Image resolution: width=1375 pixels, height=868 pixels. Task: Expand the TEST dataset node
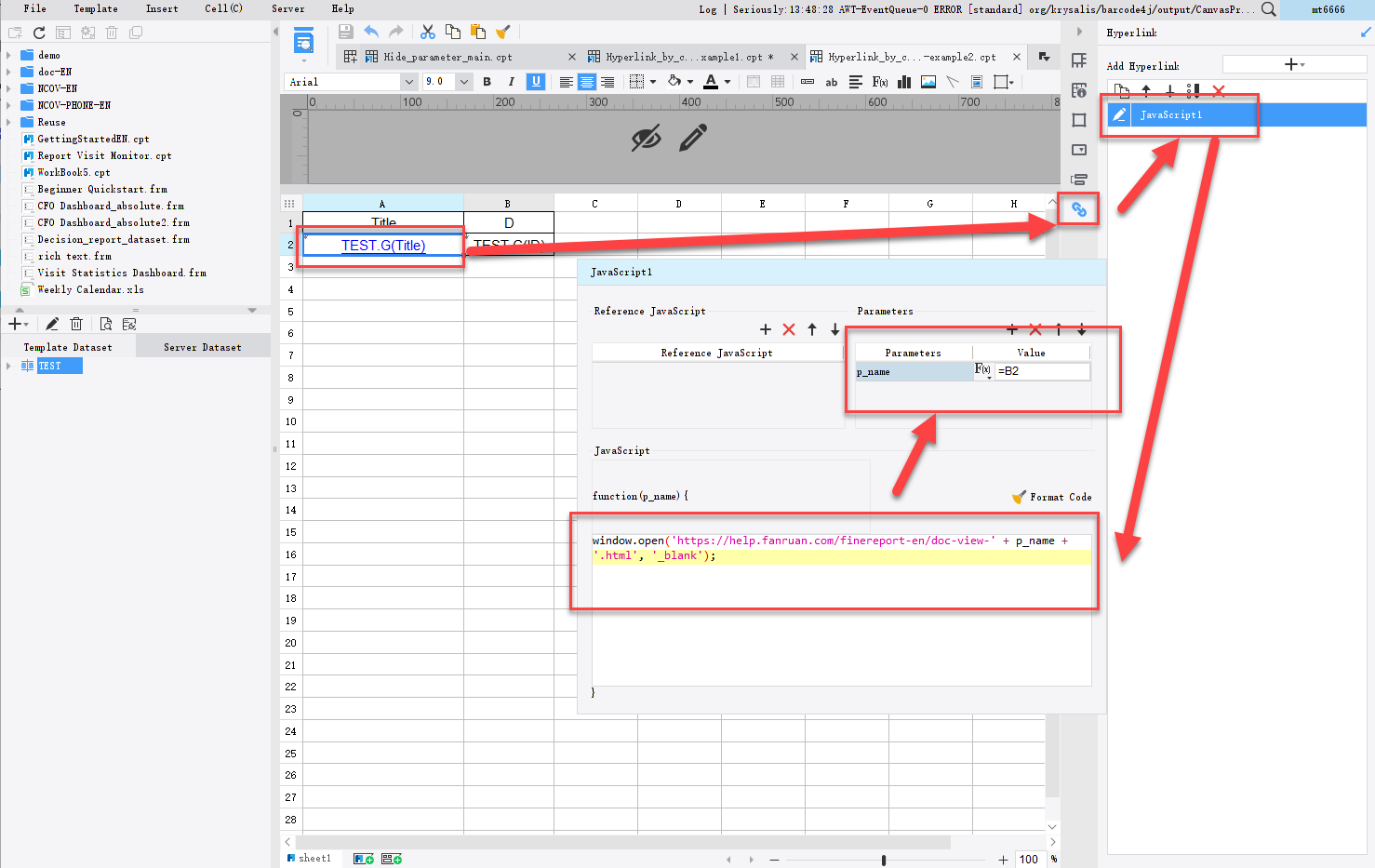click(x=8, y=366)
